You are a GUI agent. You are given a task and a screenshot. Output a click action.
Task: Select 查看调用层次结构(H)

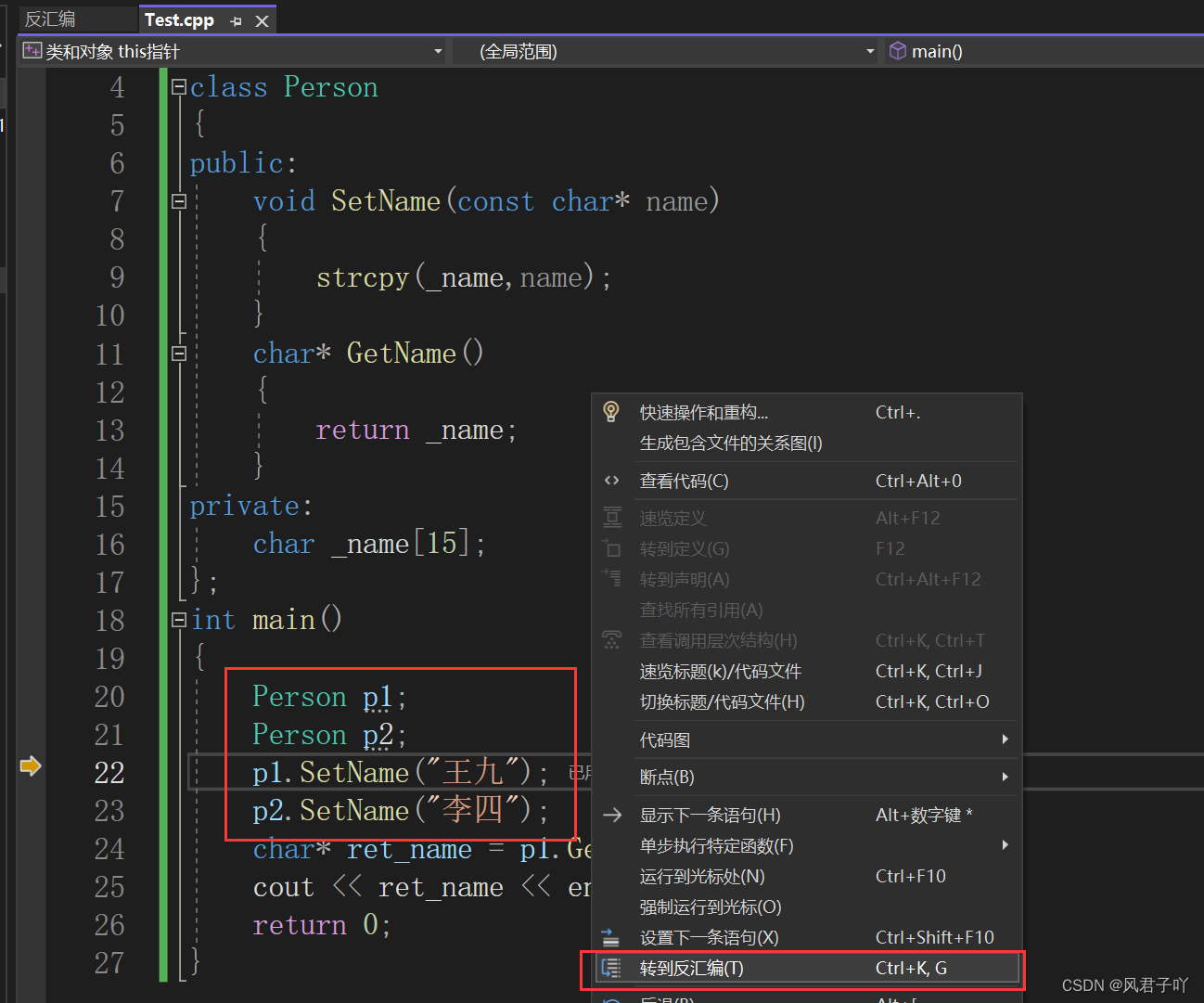pyautogui.click(x=807, y=640)
